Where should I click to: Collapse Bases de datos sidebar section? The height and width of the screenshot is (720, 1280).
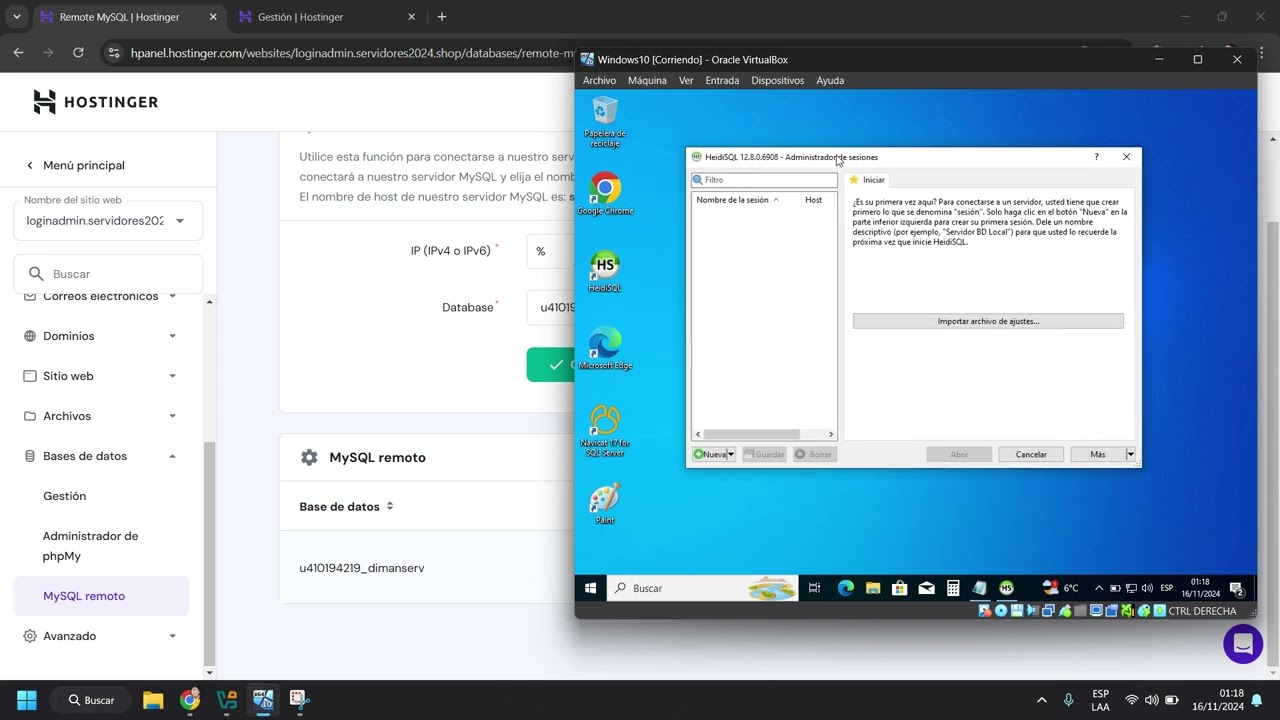pos(101,456)
